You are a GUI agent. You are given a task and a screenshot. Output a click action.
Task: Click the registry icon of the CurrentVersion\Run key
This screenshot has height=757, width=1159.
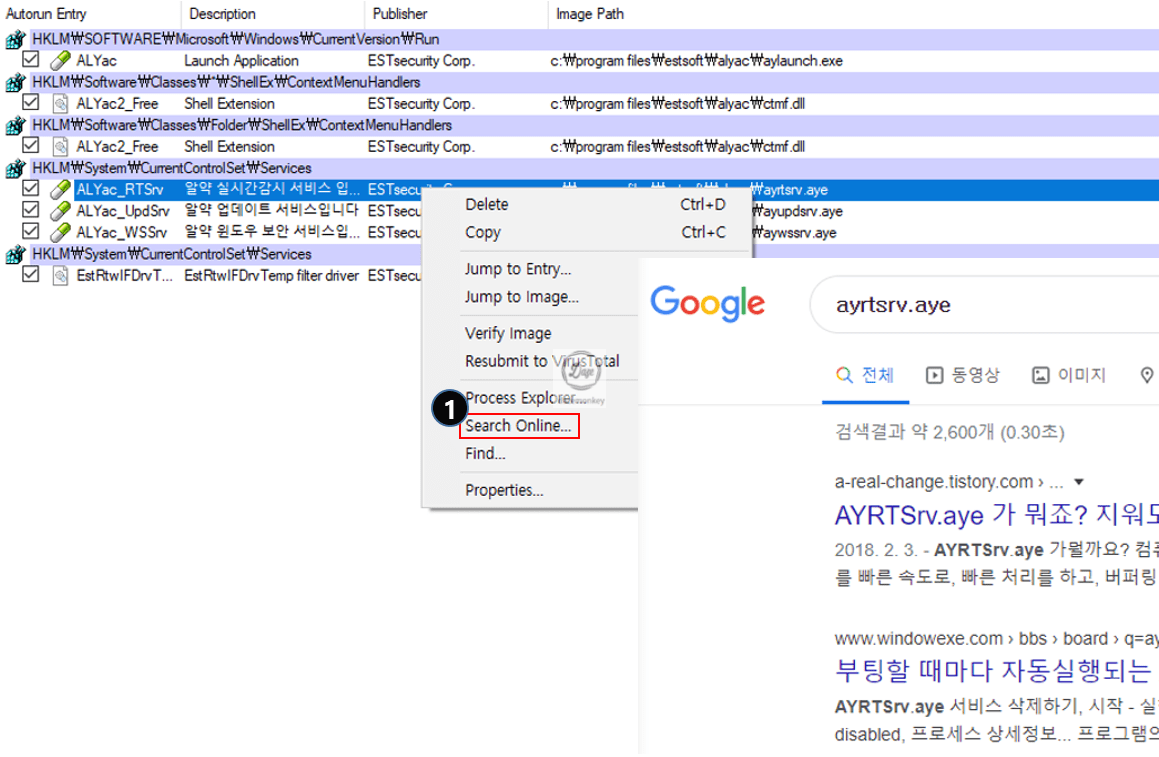pyautogui.click(x=15, y=39)
